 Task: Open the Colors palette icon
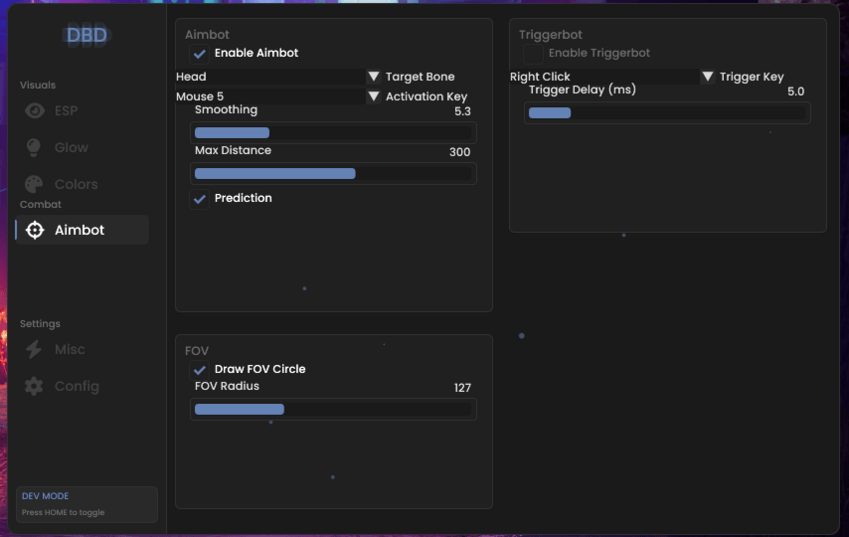pos(34,184)
